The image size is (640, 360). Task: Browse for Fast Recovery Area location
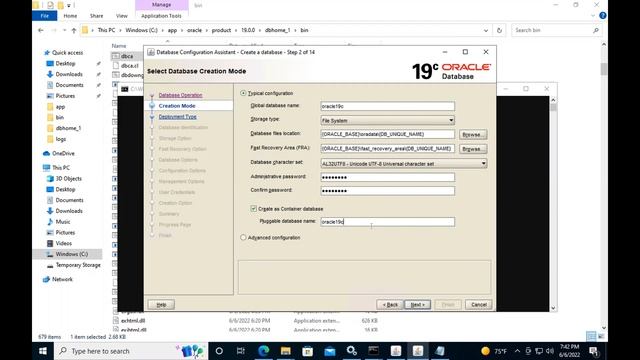pyautogui.click(x=473, y=149)
